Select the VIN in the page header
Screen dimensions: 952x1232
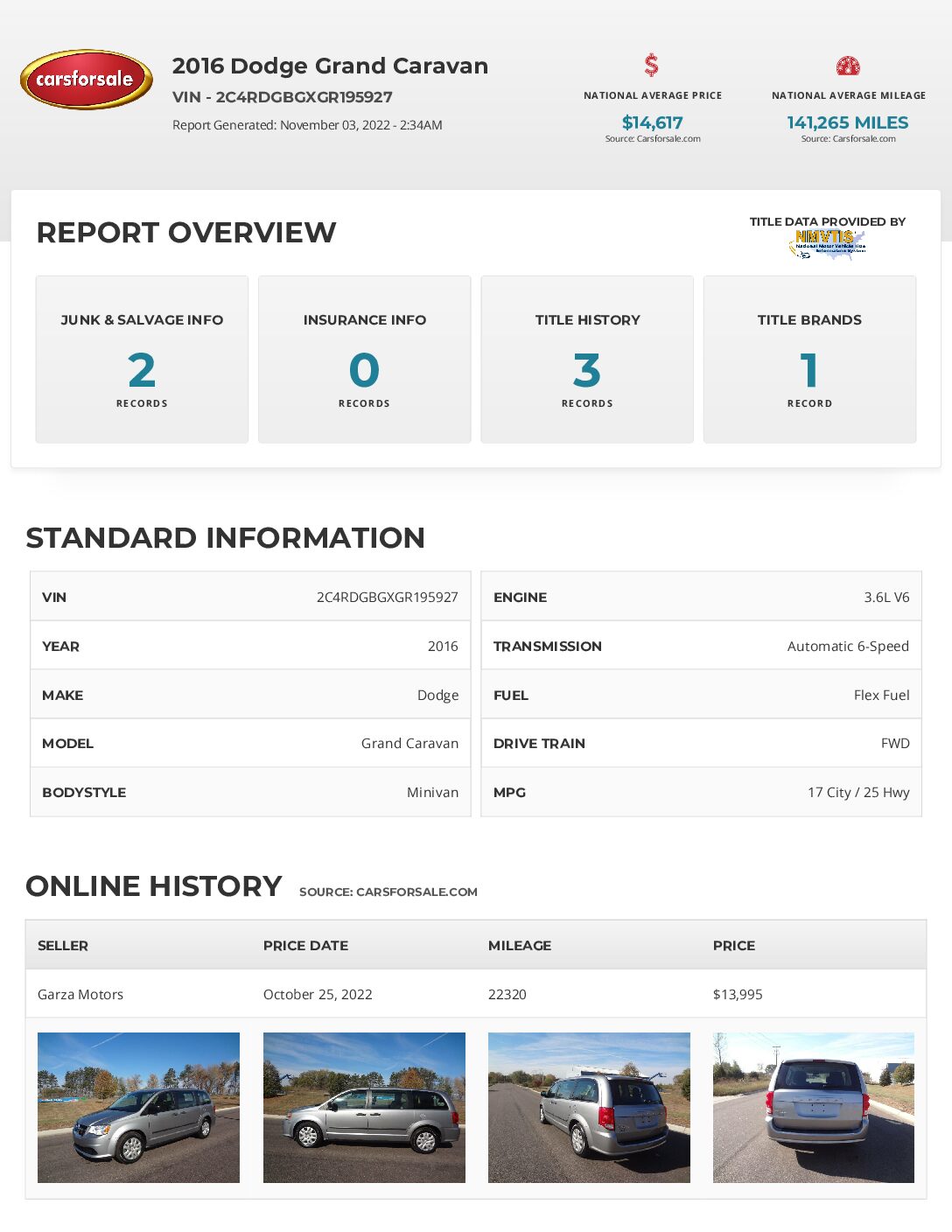tap(283, 97)
